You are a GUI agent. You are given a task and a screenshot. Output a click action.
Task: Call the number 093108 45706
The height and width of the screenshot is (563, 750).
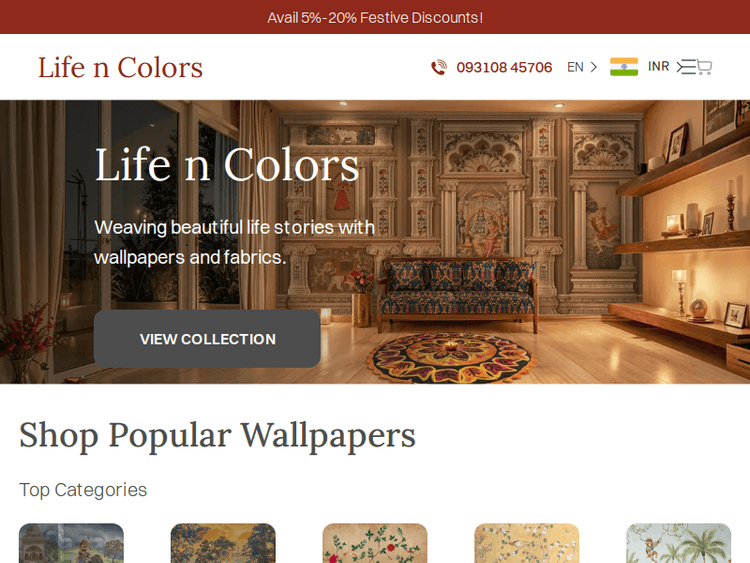coord(504,67)
